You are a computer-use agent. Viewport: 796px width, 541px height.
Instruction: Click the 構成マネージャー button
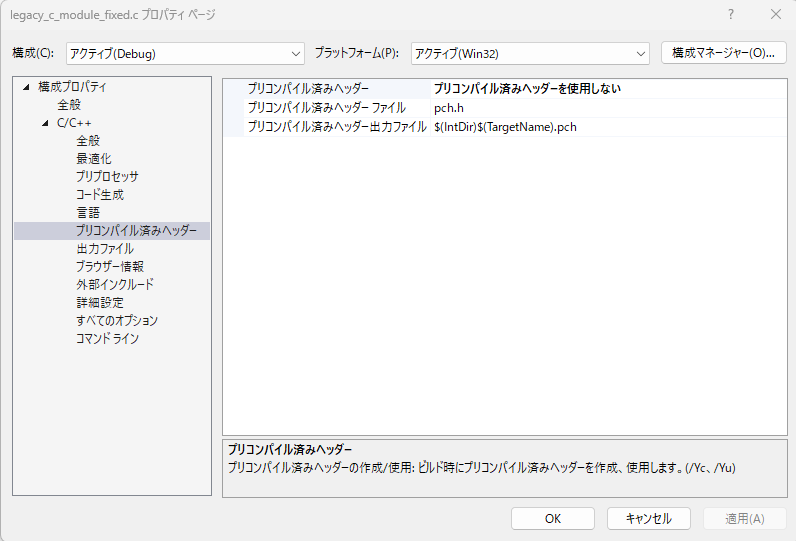[x=723, y=53]
